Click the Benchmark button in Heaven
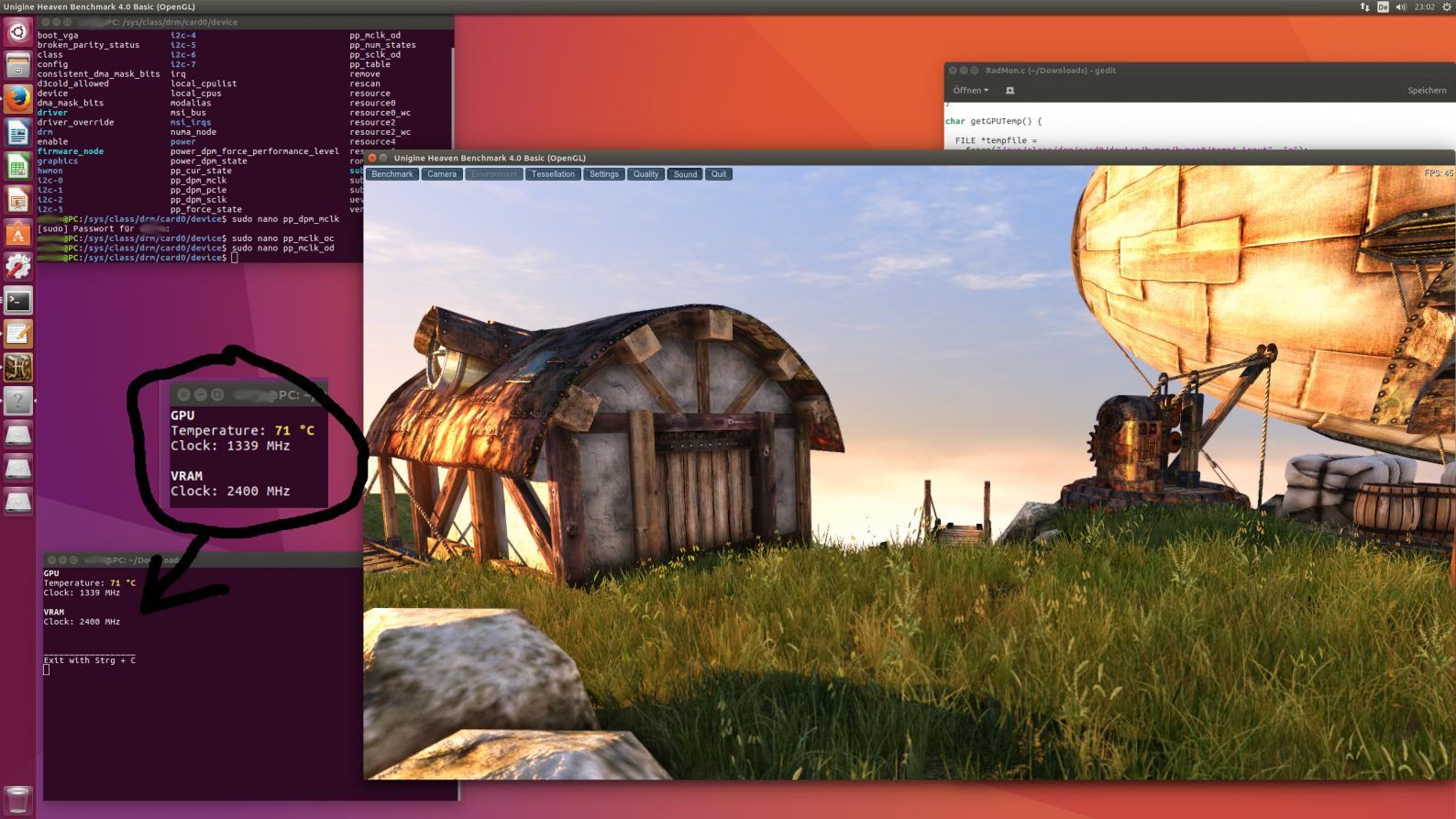Viewport: 1456px width, 819px height. [x=392, y=173]
